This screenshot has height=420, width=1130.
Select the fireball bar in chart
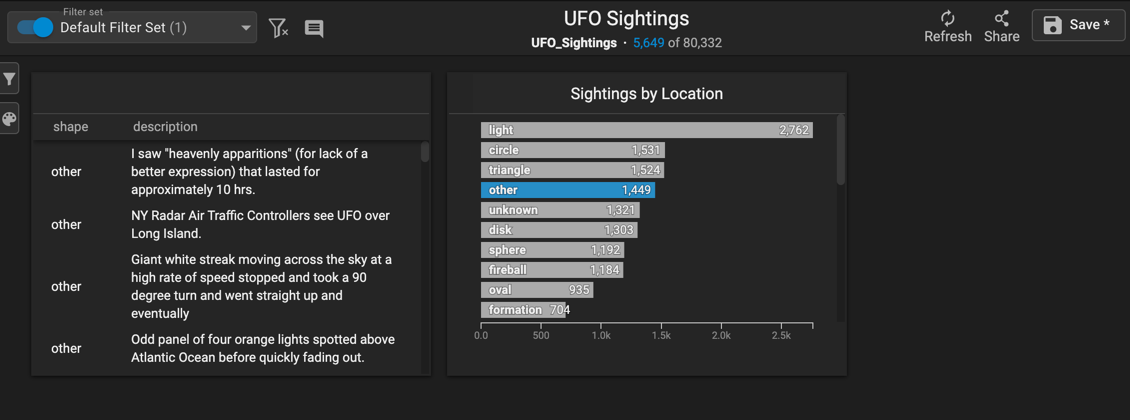[x=552, y=270]
